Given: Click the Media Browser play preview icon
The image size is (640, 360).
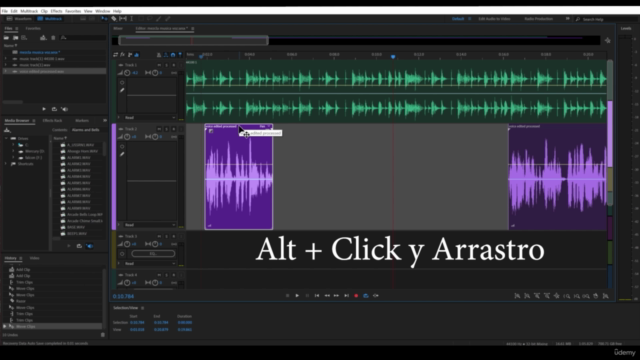Looking at the screenshot, I should pyautogui.click(x=69, y=246).
